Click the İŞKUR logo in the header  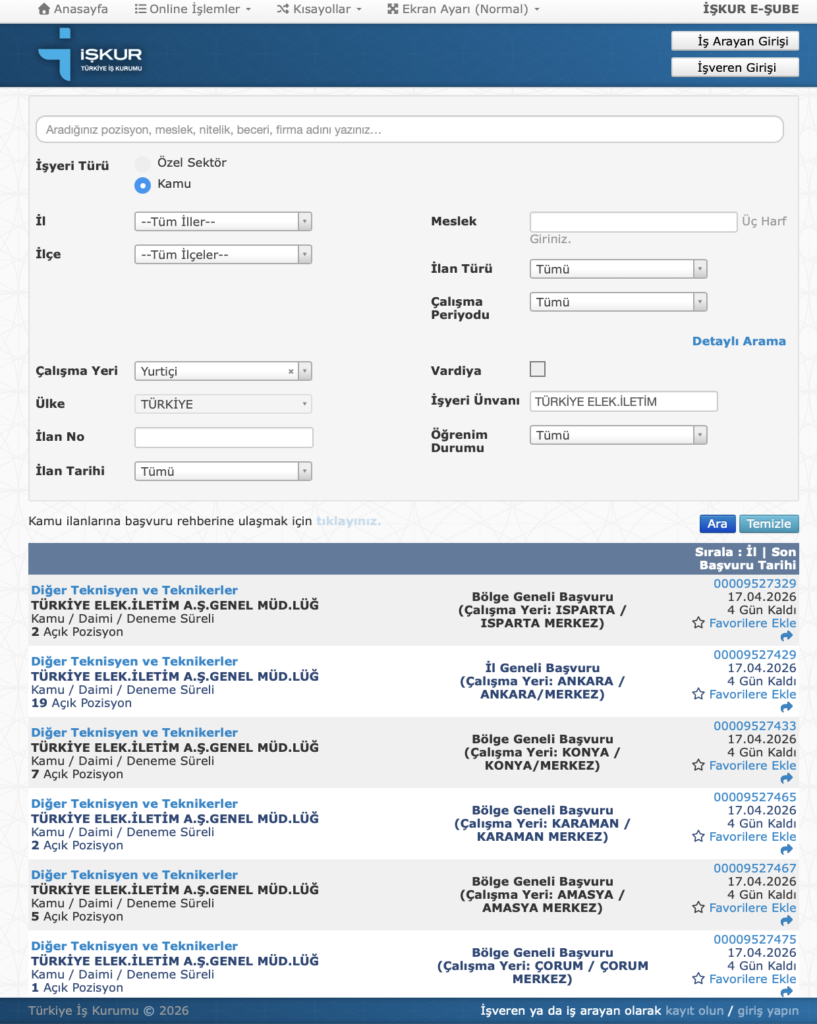pos(90,54)
